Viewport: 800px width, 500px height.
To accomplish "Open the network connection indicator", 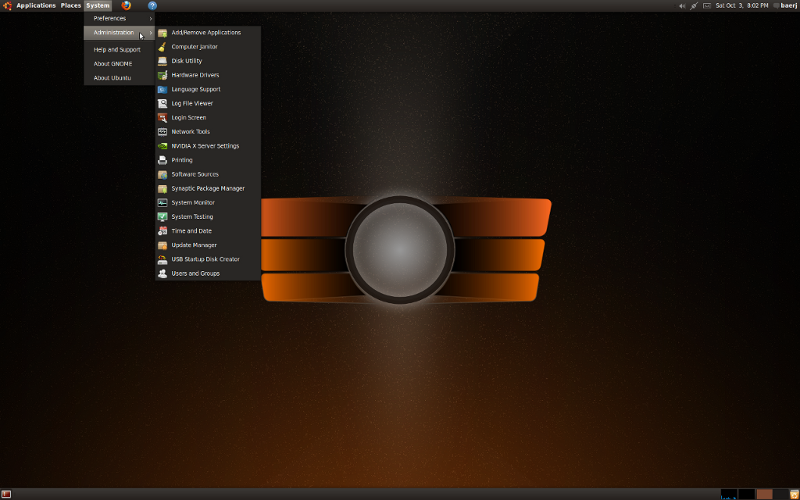I will (x=694, y=5).
